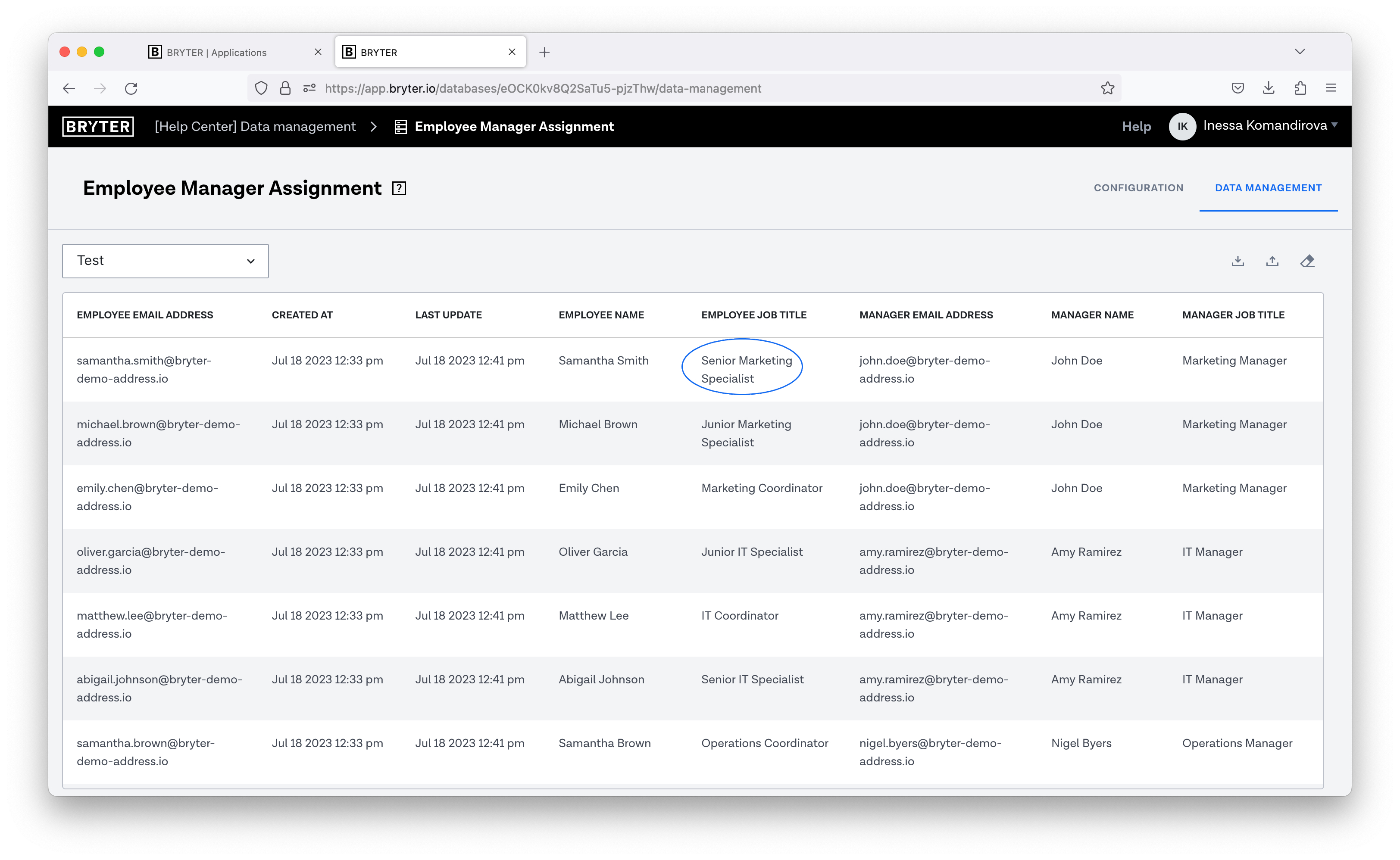Click the BRYTER logo in the navigation bar
This screenshot has height=860, width=1400.
pos(97,126)
